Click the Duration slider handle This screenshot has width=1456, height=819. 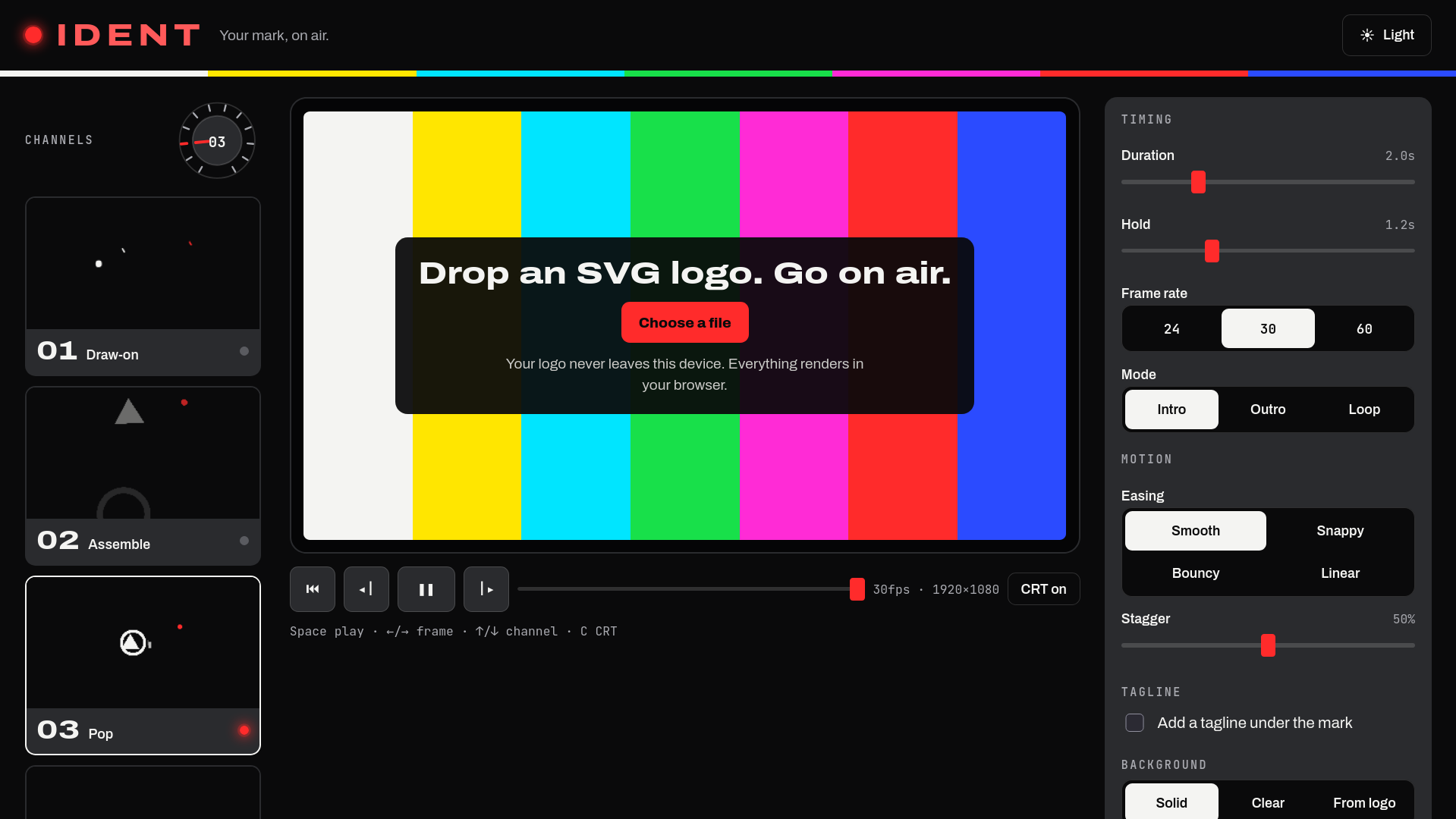pos(1198,182)
